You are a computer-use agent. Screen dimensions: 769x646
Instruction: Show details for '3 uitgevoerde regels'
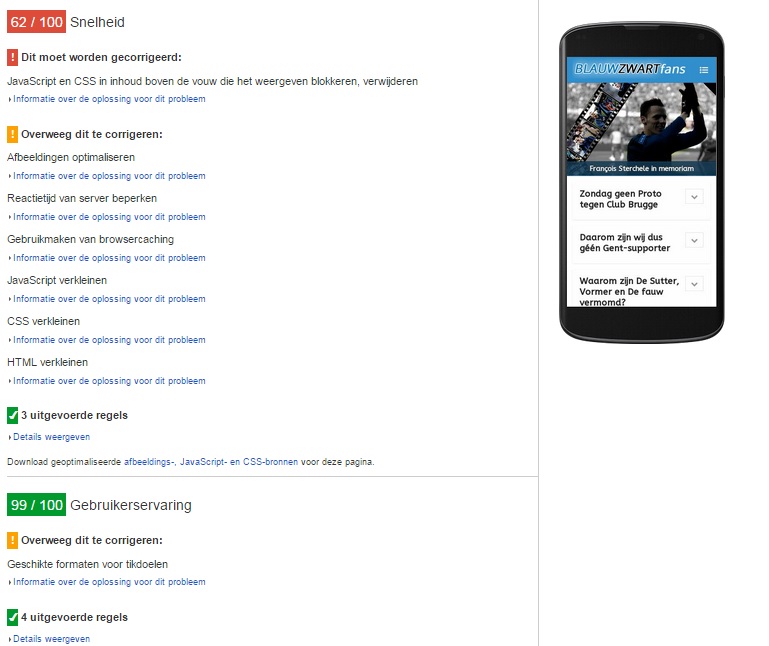51,437
